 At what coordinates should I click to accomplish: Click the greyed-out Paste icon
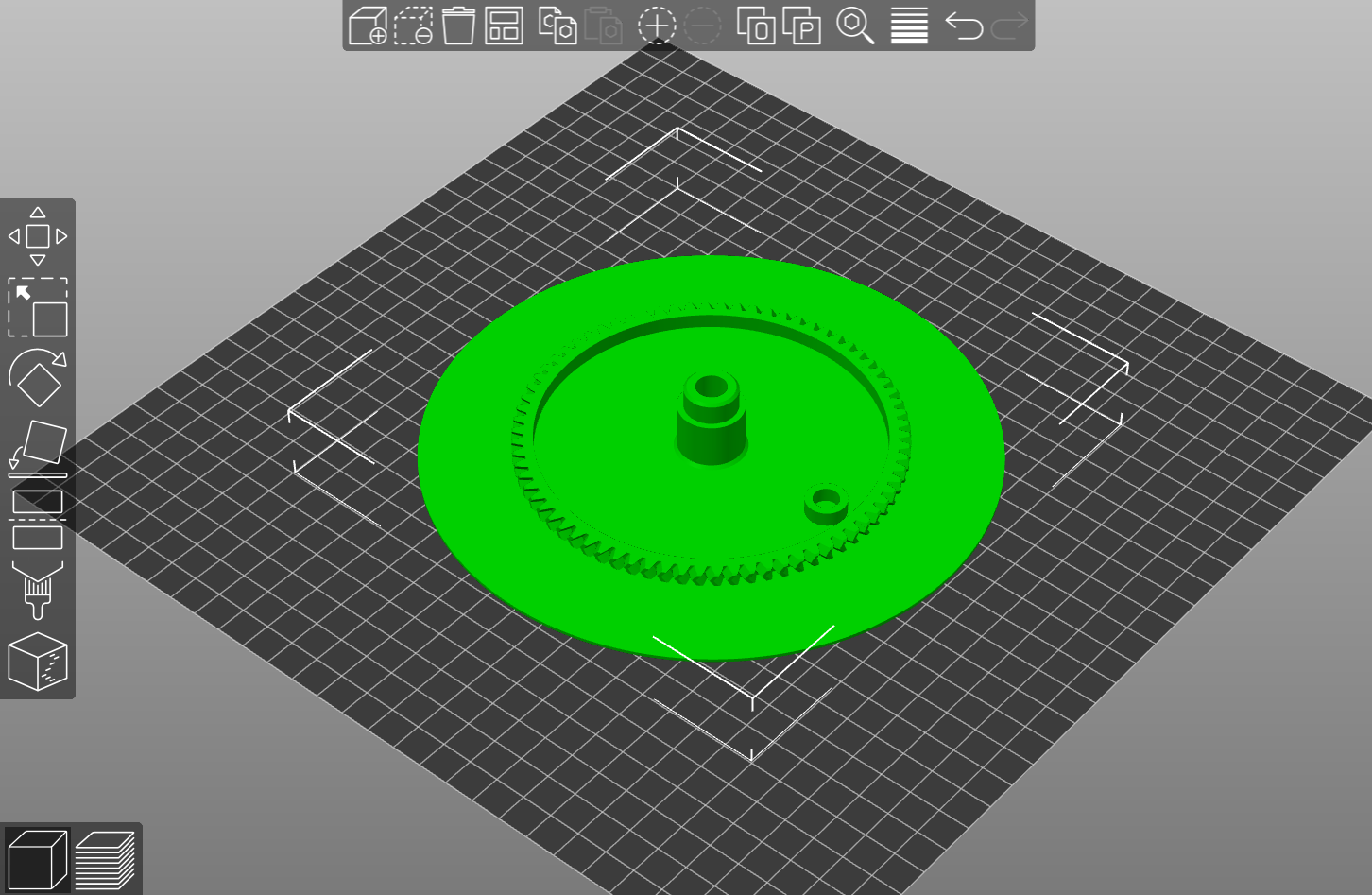[603, 26]
